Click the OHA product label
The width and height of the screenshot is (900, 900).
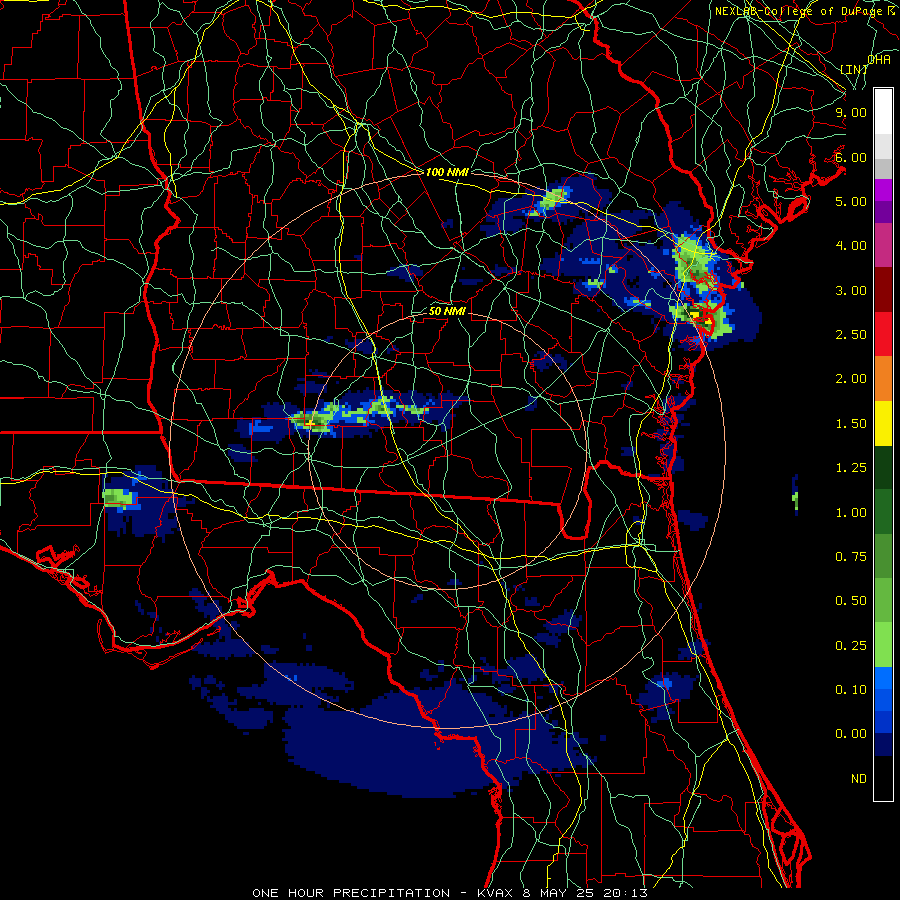point(879,59)
